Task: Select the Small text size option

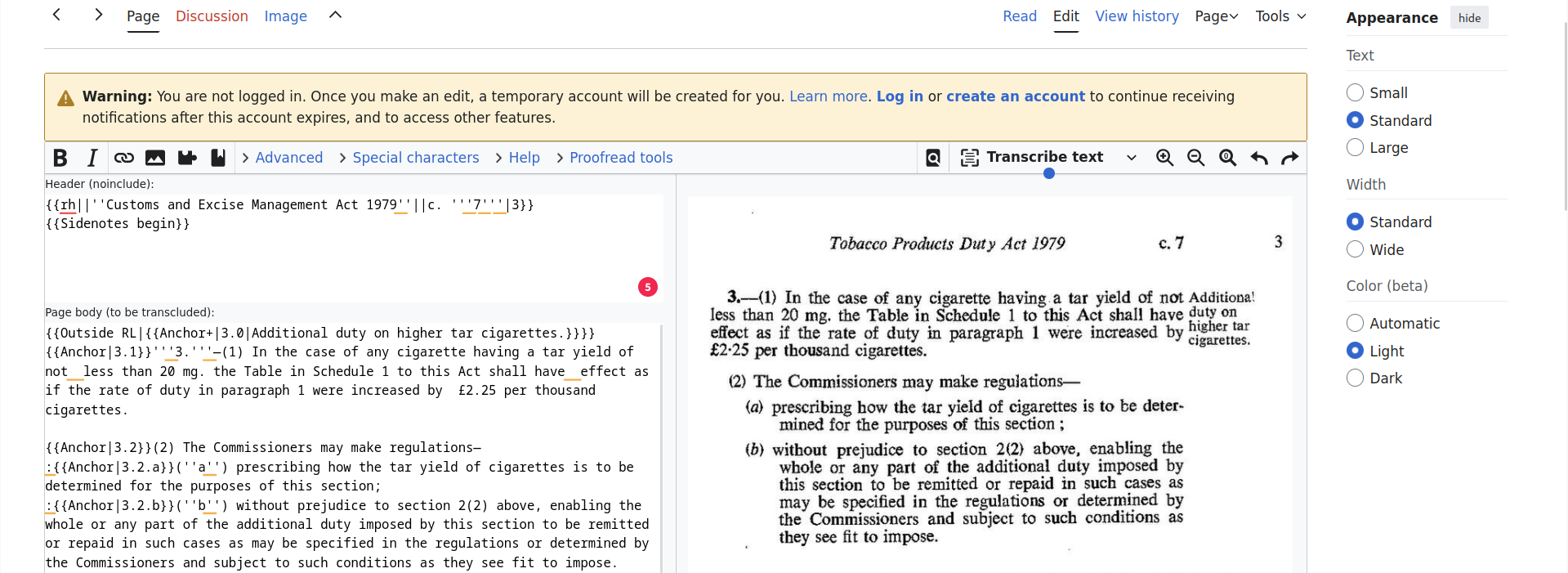Action: pos(1355,92)
